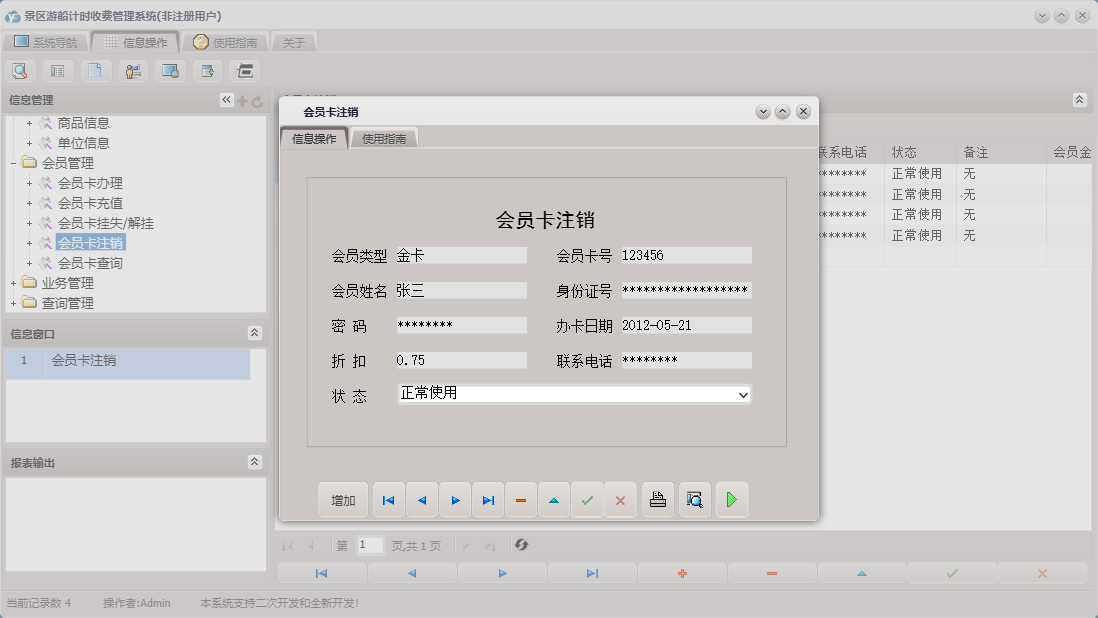Collapse the 信息管理 panel with double arrows

tap(226, 99)
